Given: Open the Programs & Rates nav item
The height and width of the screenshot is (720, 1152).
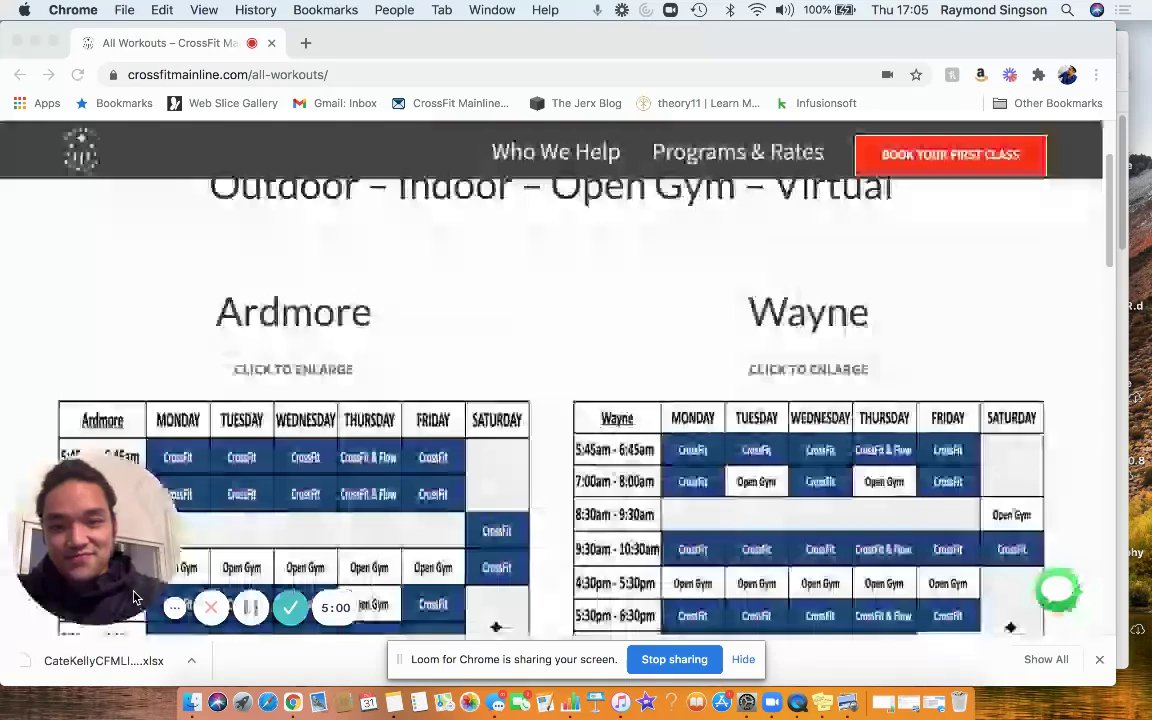Looking at the screenshot, I should coord(738,152).
